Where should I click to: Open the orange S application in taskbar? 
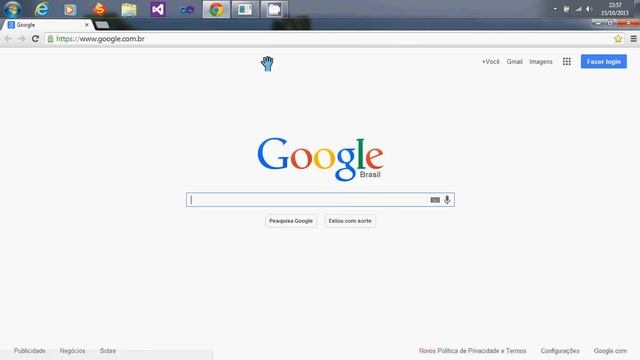100,9
